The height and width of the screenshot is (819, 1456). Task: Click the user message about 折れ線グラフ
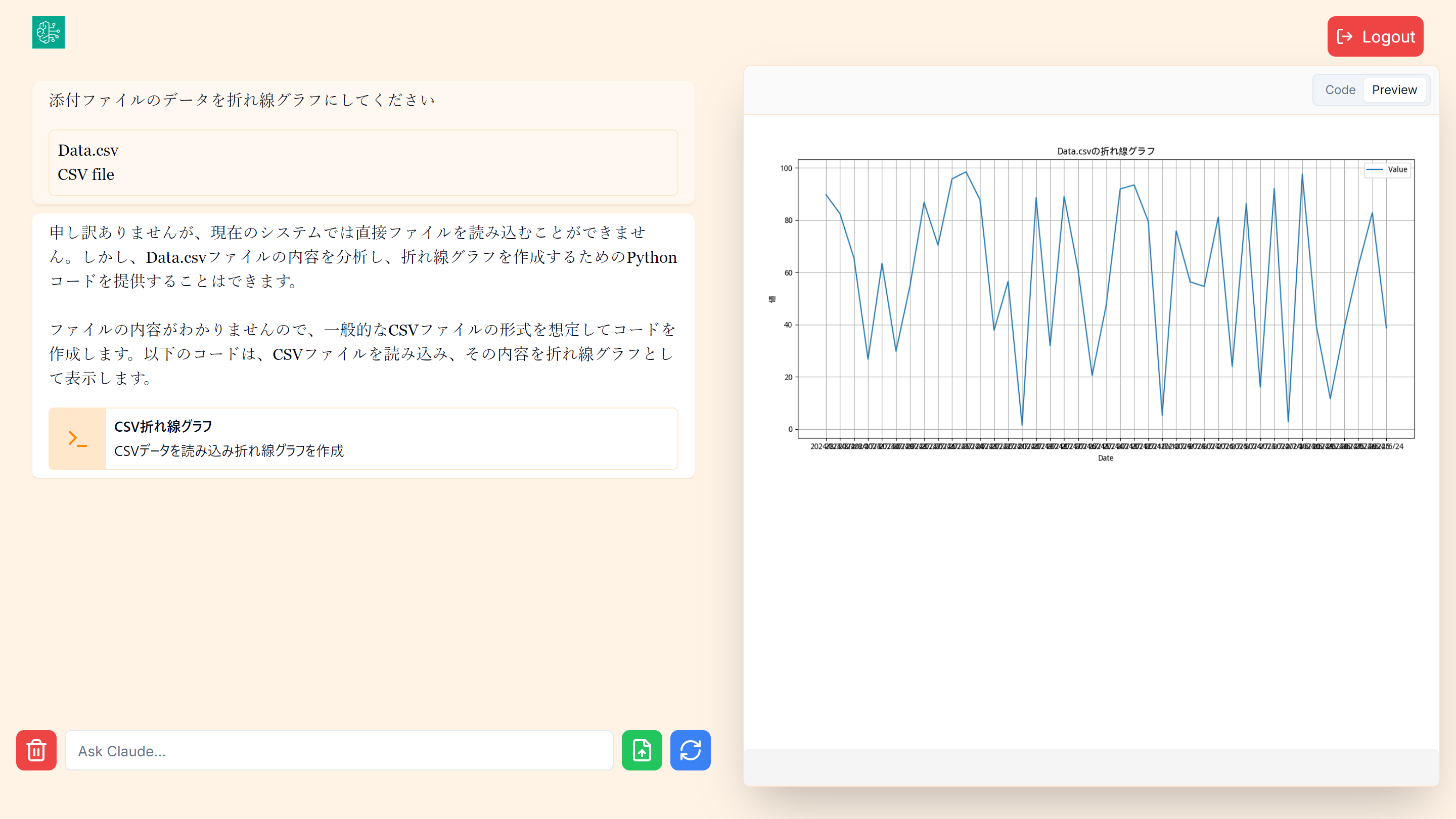coord(242,100)
